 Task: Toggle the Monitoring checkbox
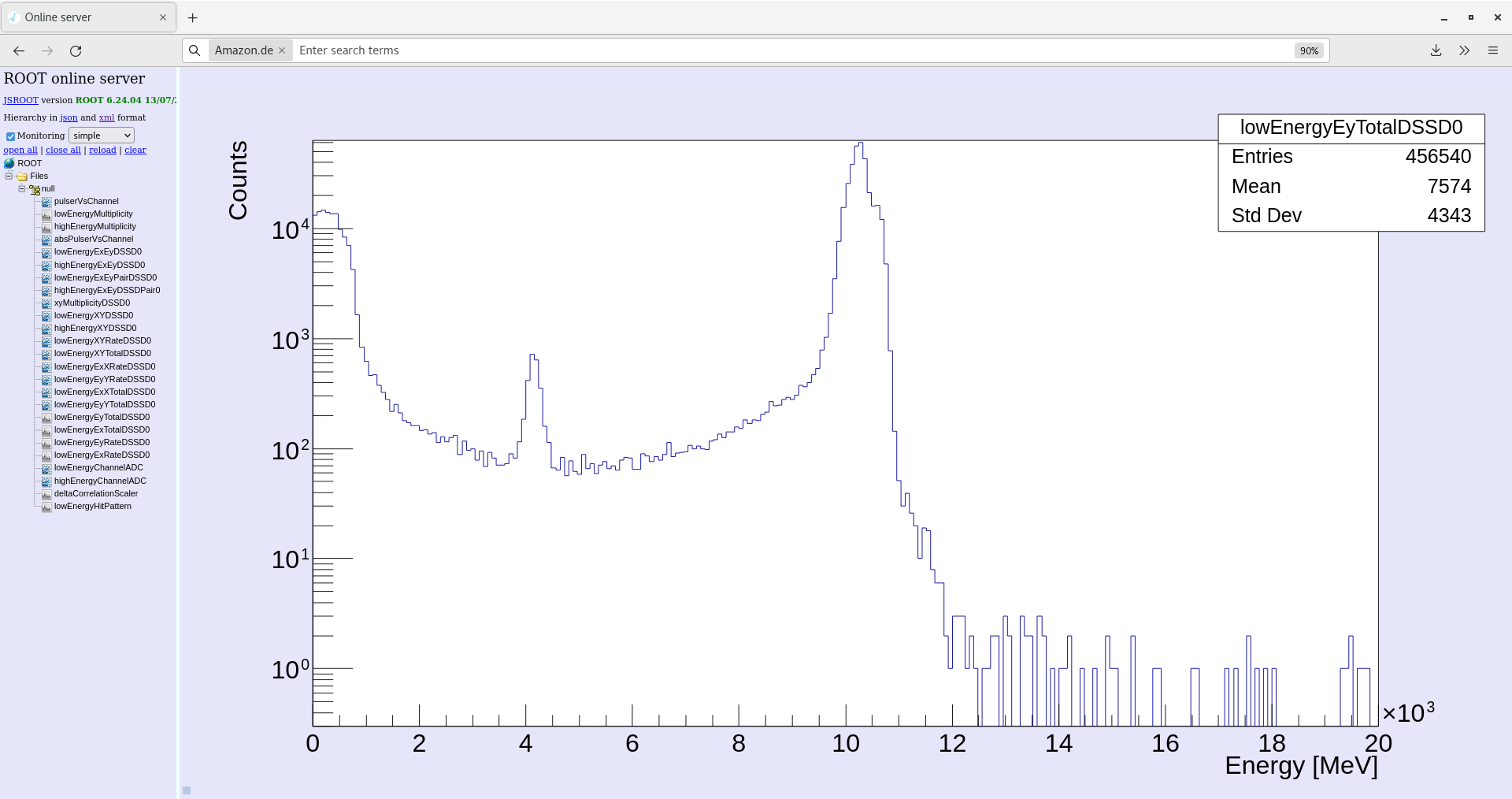pyautogui.click(x=10, y=136)
